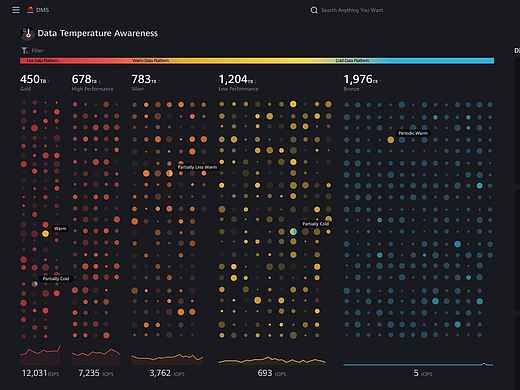
Task: Open the Filter funnel icon
Action: tap(24, 50)
